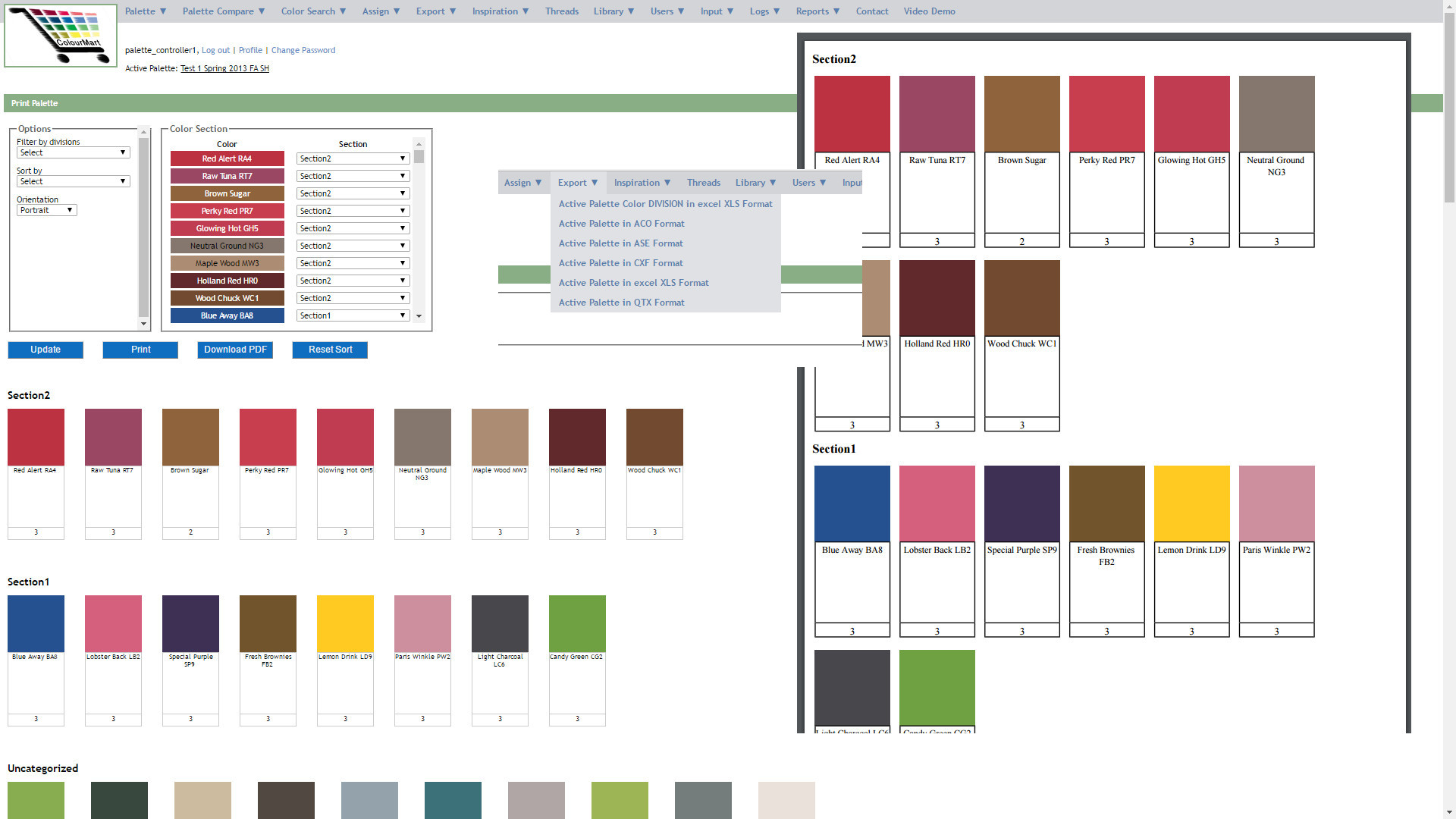The image size is (1456, 819).
Task: Select the Candy Green CG2 color swatch
Action: (577, 622)
